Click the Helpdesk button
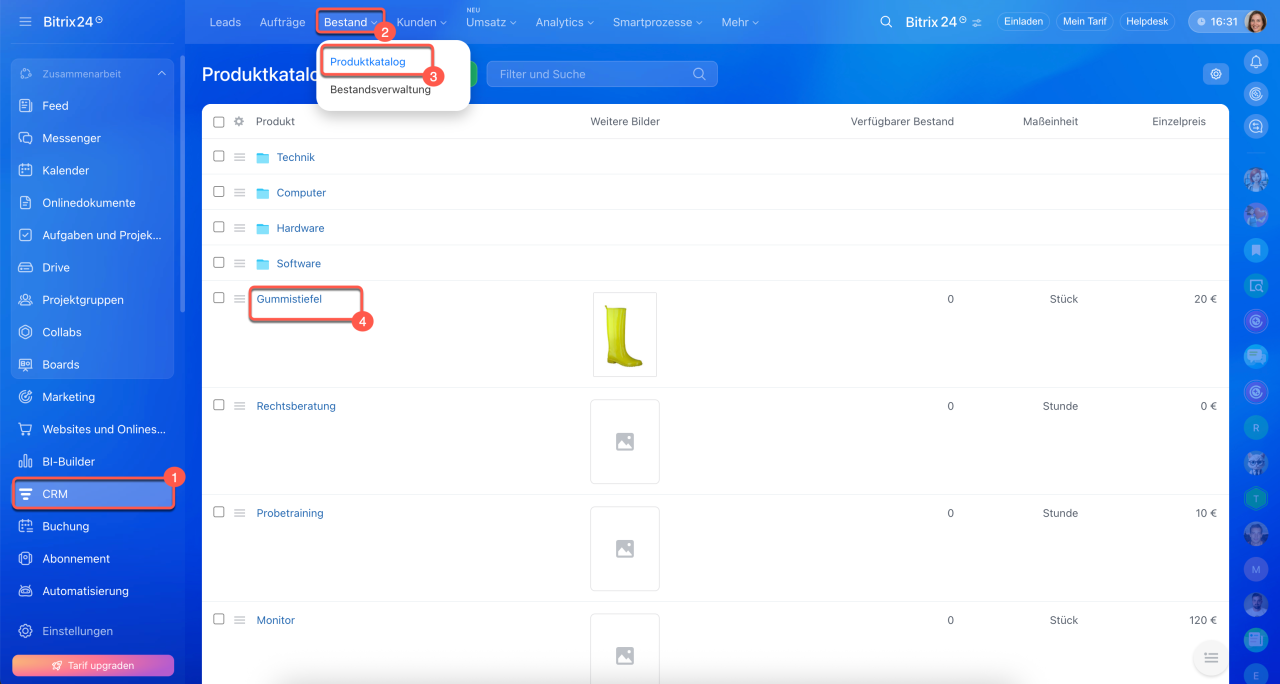 pyautogui.click(x=1147, y=21)
